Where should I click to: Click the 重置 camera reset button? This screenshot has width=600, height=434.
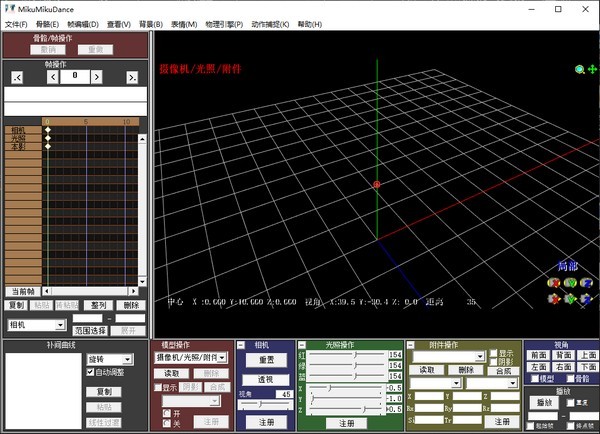[266, 360]
